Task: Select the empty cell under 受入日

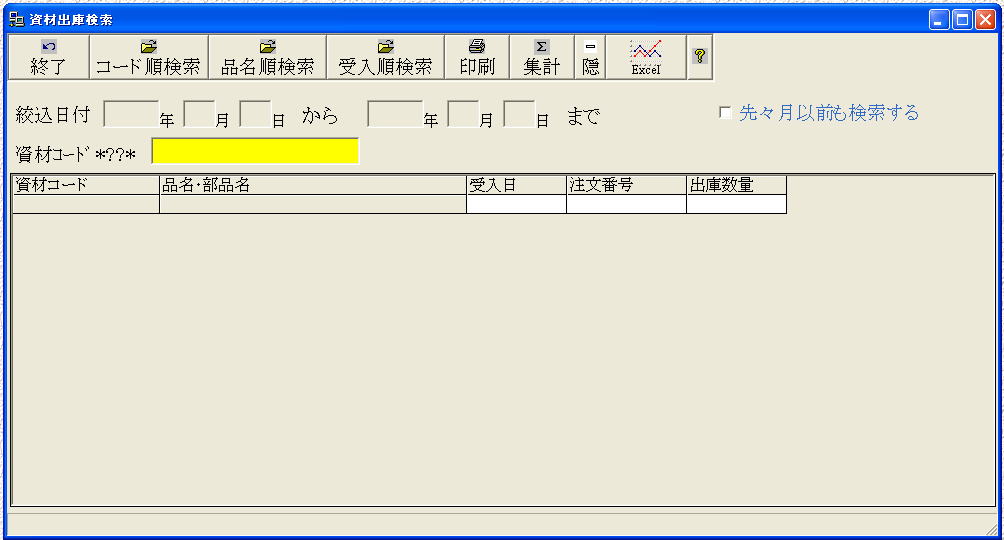Action: [517, 204]
